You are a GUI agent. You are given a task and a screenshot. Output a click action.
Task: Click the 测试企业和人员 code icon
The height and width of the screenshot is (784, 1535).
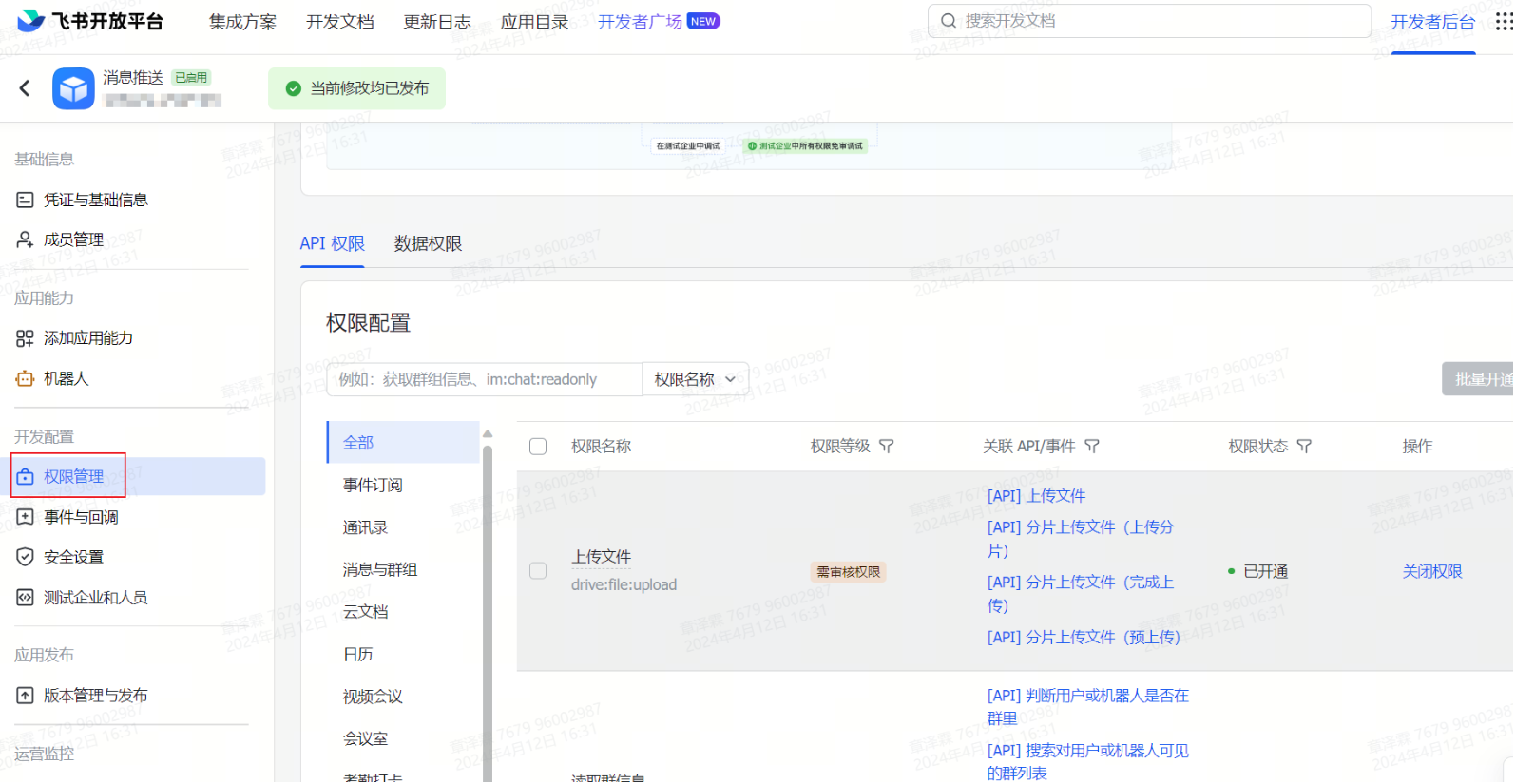pyautogui.click(x=25, y=597)
